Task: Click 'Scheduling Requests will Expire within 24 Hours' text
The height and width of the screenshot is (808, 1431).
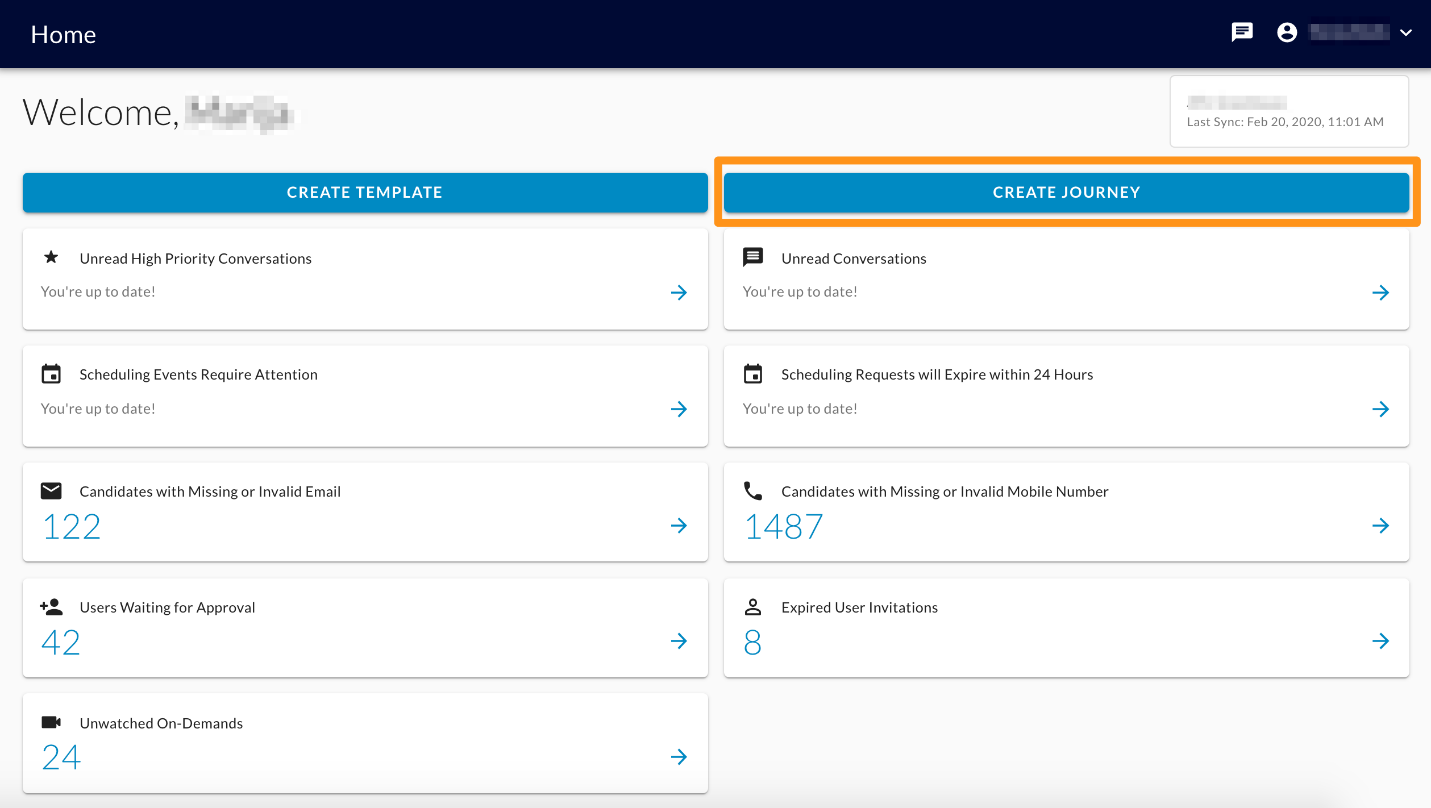Action: (937, 374)
